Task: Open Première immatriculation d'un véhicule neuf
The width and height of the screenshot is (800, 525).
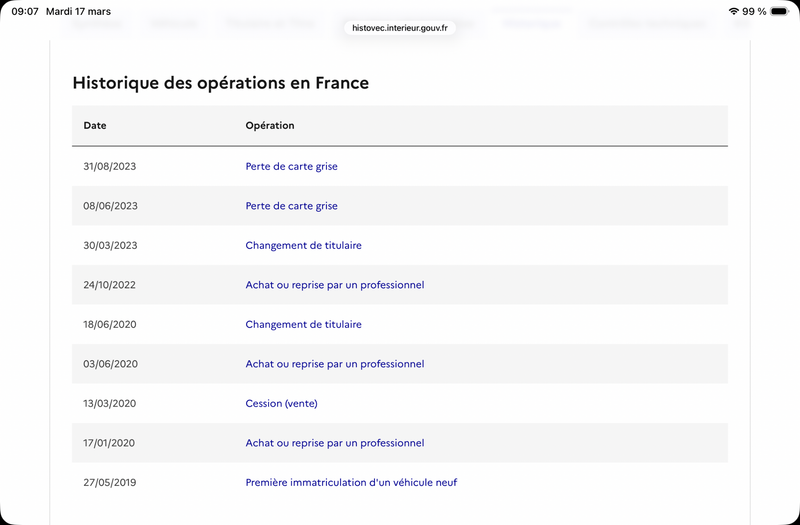Action: [351, 482]
